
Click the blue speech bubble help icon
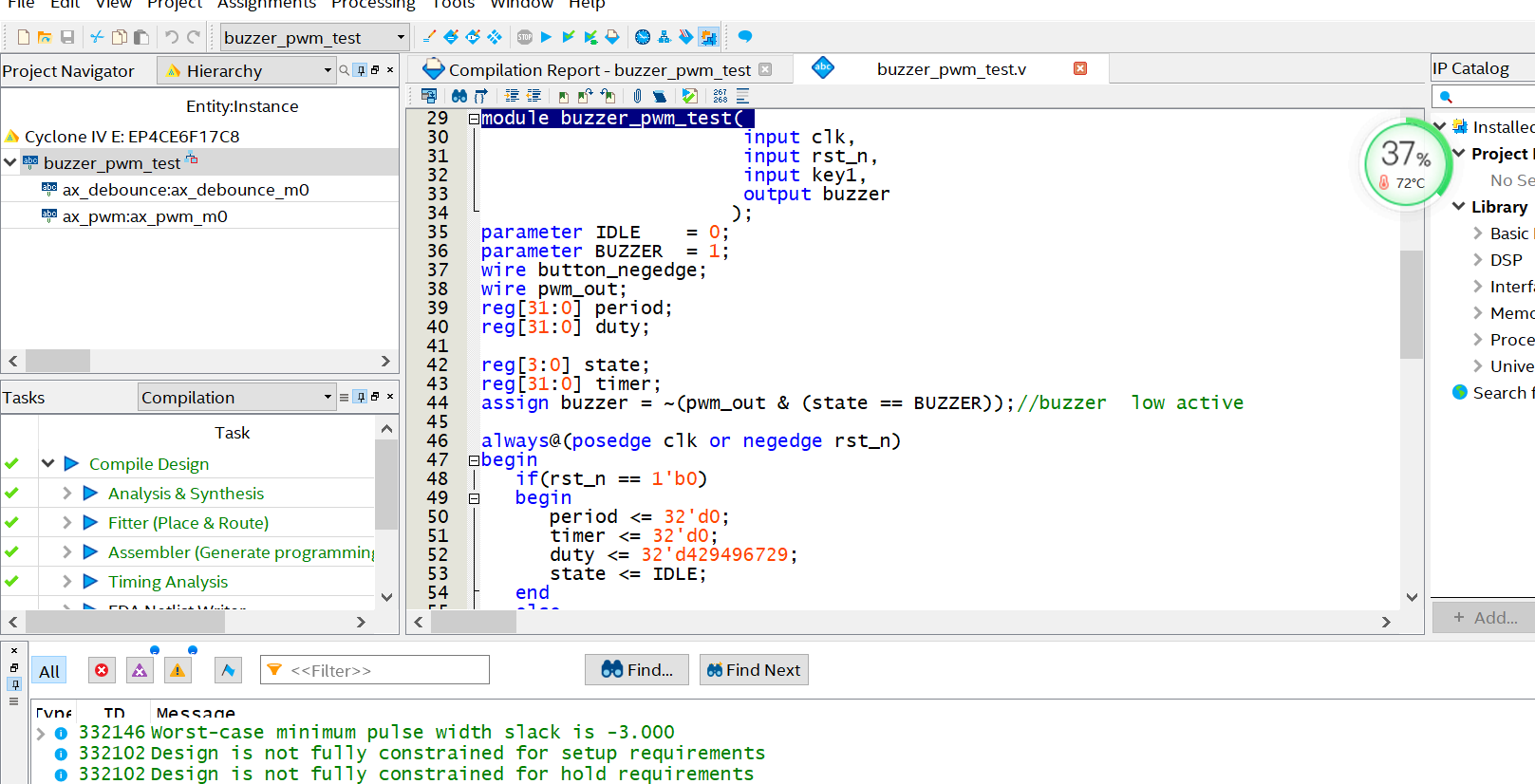(x=745, y=37)
